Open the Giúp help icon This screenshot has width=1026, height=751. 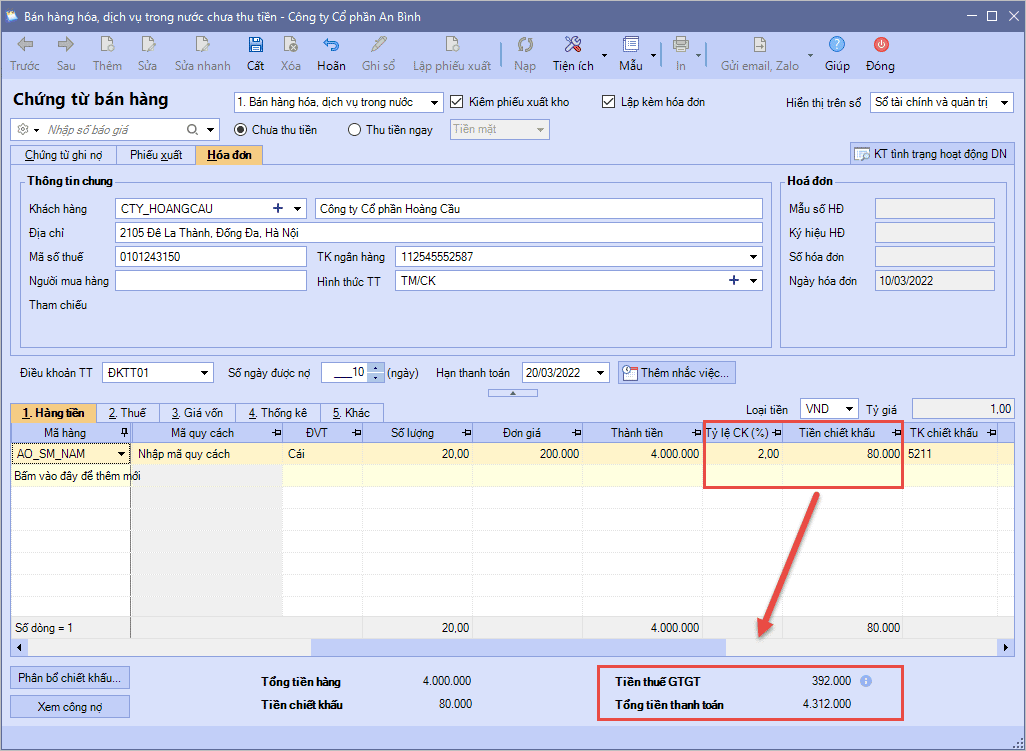(836, 44)
